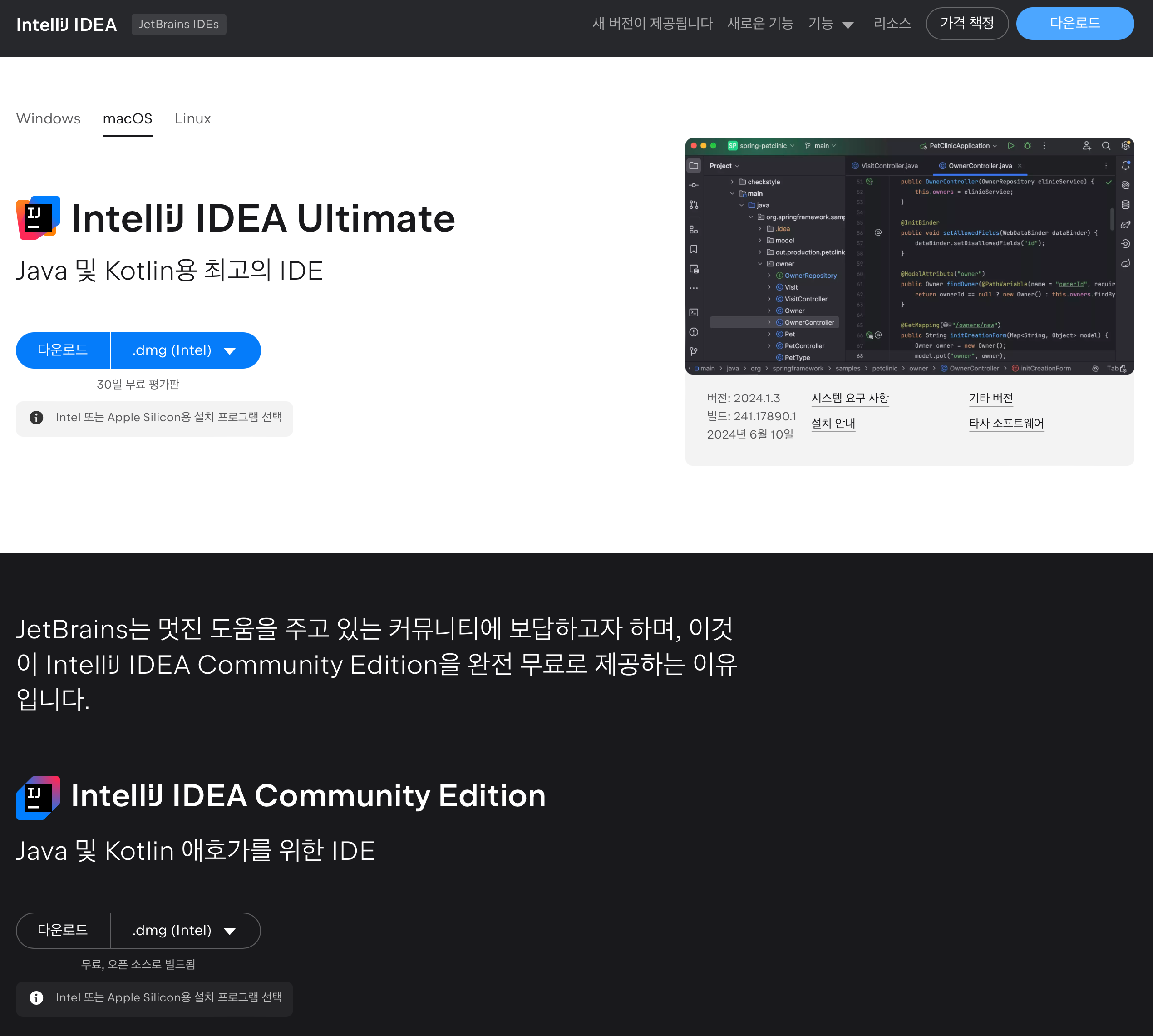Open the 설치 안내 link

pos(833,424)
